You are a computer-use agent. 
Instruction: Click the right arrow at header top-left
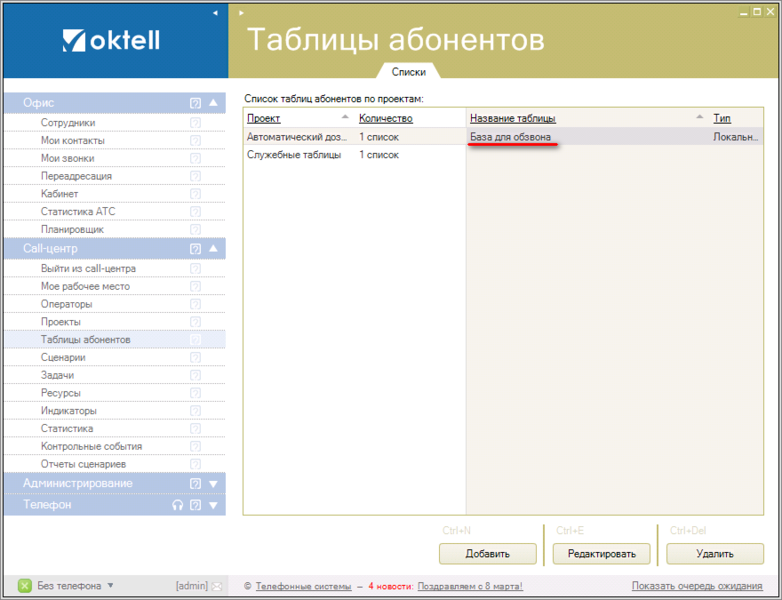point(241,13)
